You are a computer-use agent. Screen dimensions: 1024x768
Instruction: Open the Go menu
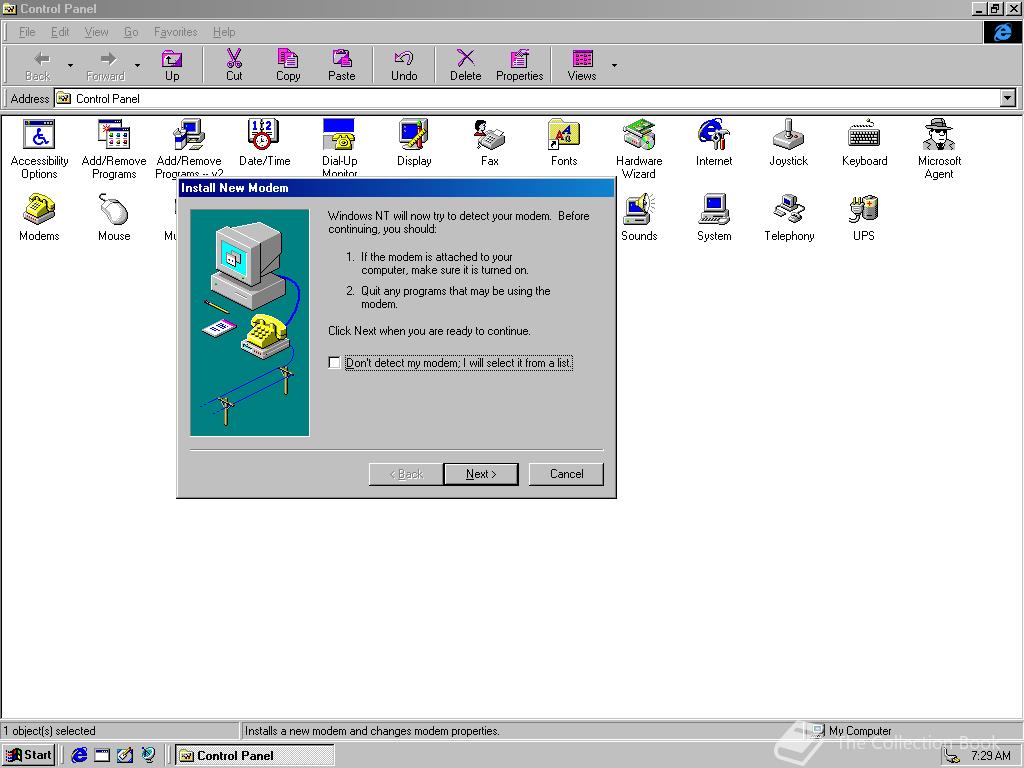click(131, 32)
